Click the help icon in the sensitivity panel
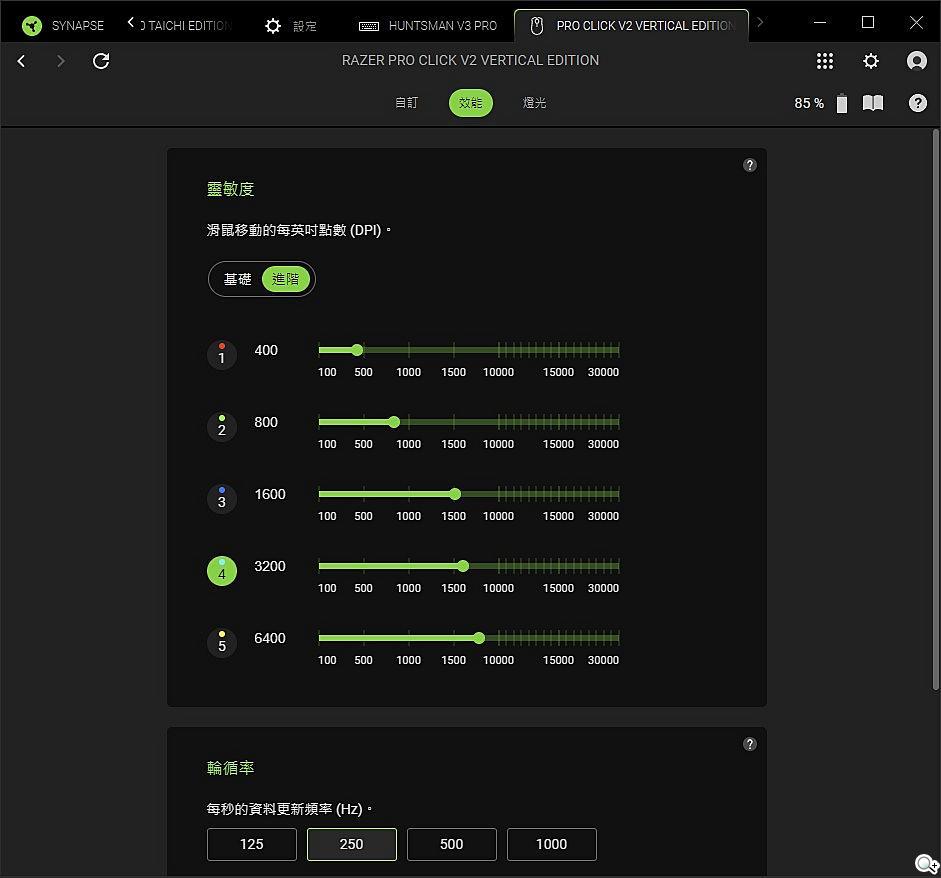 tap(750, 165)
